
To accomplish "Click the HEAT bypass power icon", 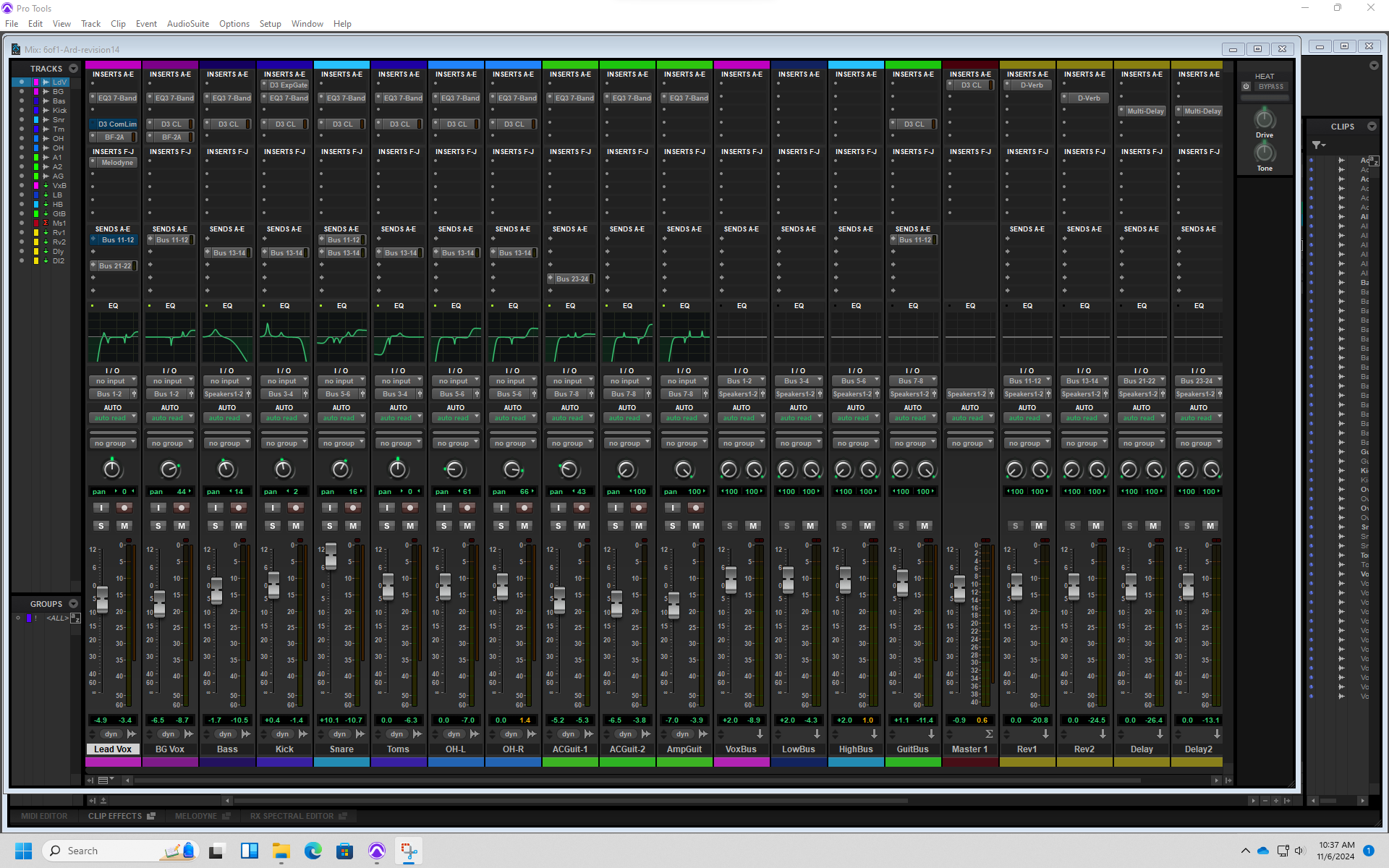I will click(x=1246, y=86).
